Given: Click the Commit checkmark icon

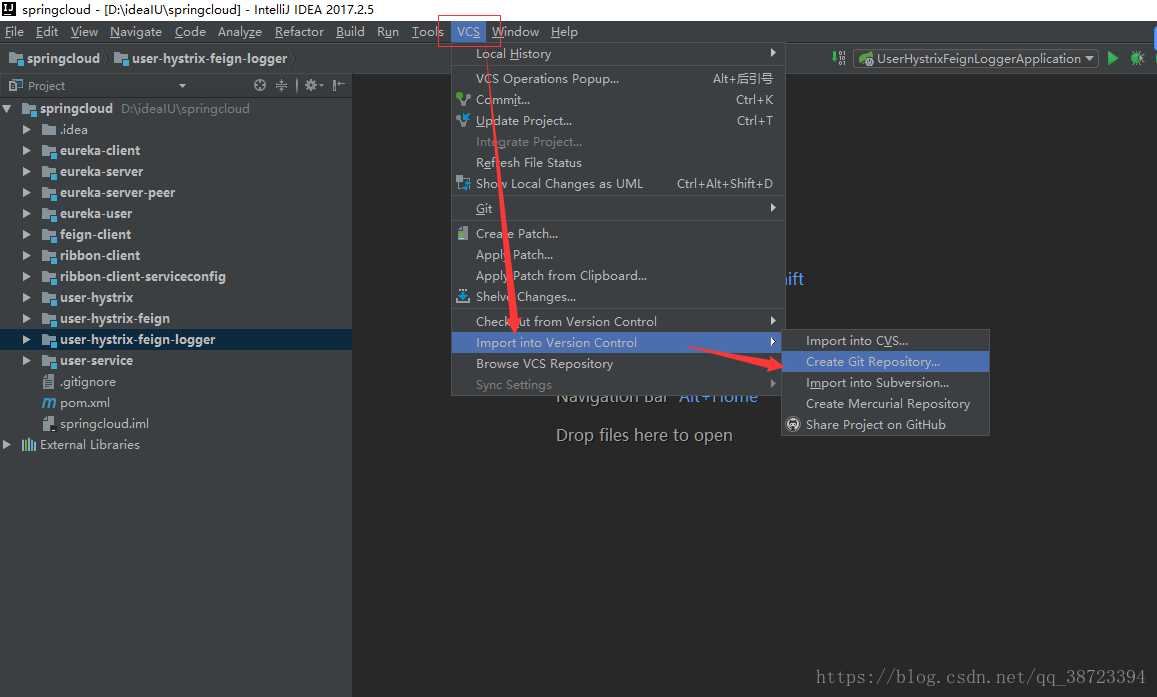Looking at the screenshot, I should (463, 99).
